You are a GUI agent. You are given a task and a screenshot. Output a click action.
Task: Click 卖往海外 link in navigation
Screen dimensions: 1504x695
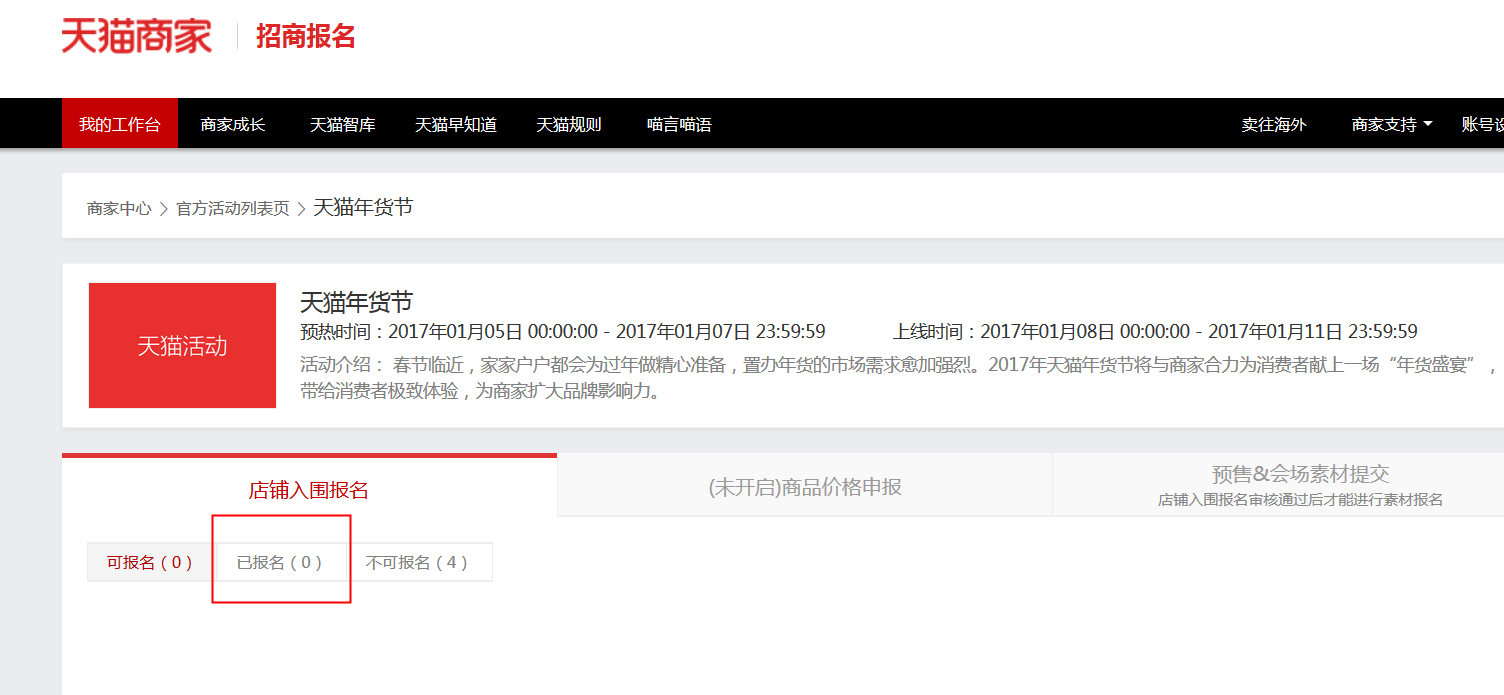pyautogui.click(x=1274, y=125)
